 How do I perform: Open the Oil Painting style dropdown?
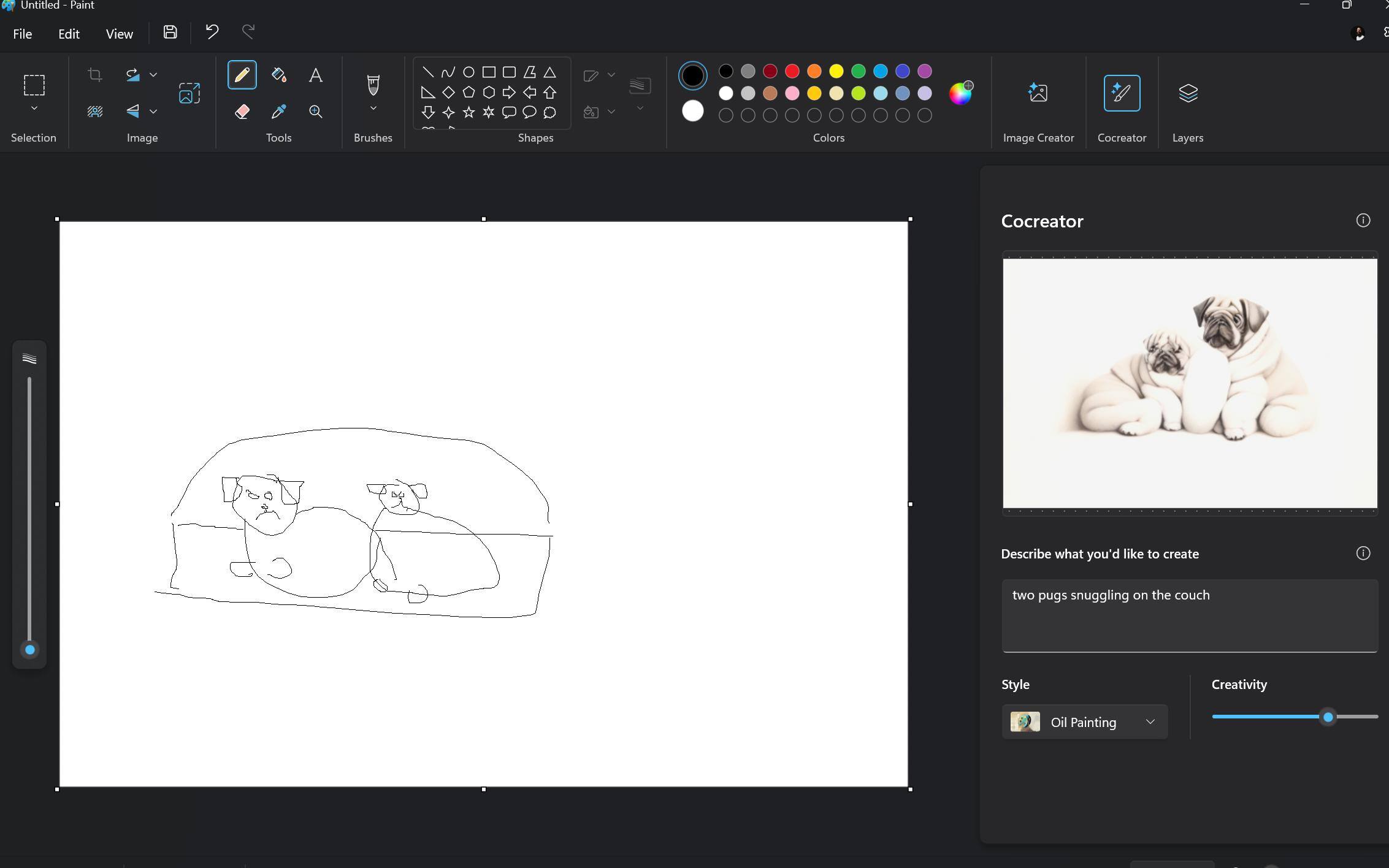[x=1084, y=721]
